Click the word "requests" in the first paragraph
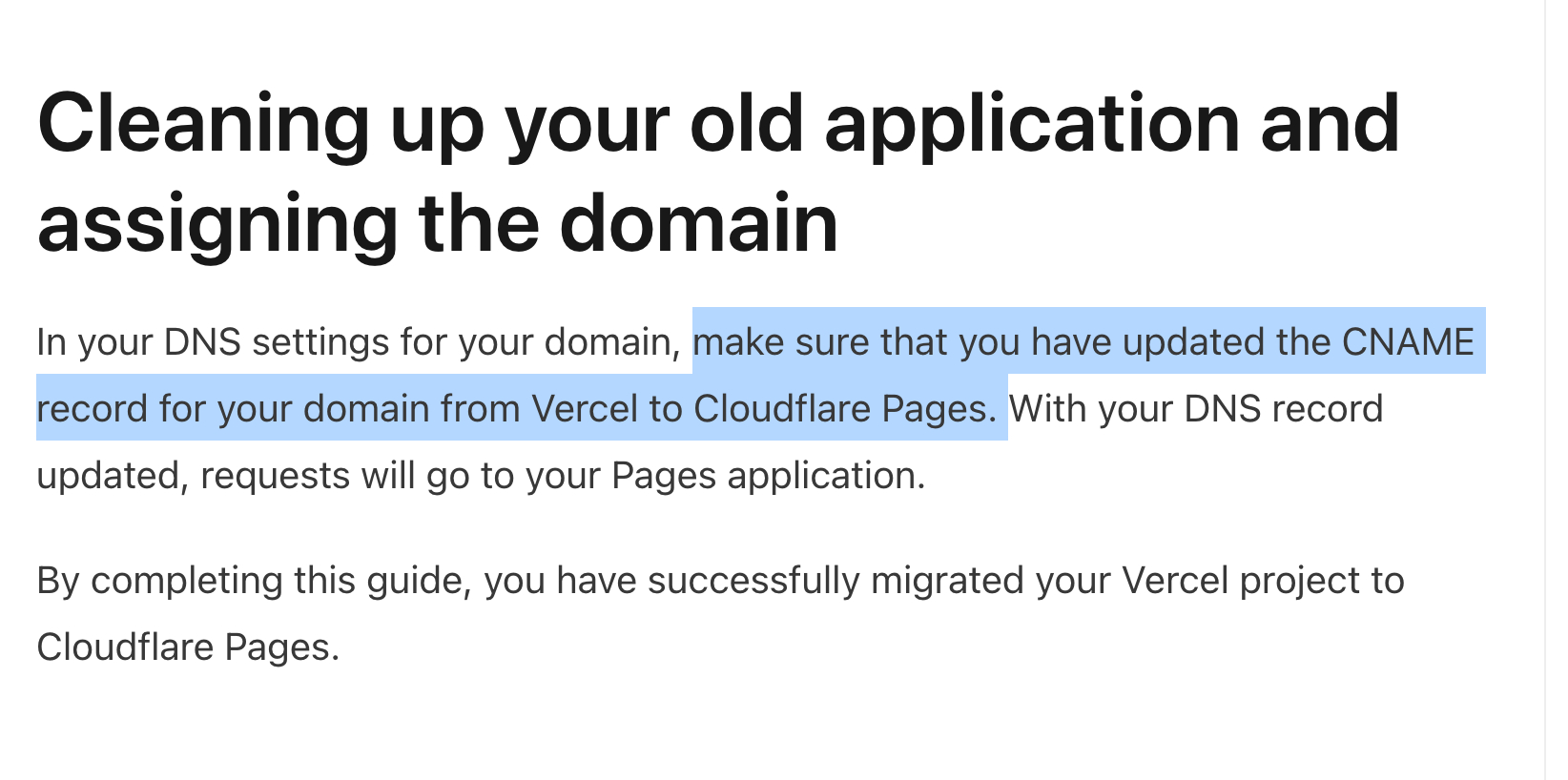 tap(275, 476)
